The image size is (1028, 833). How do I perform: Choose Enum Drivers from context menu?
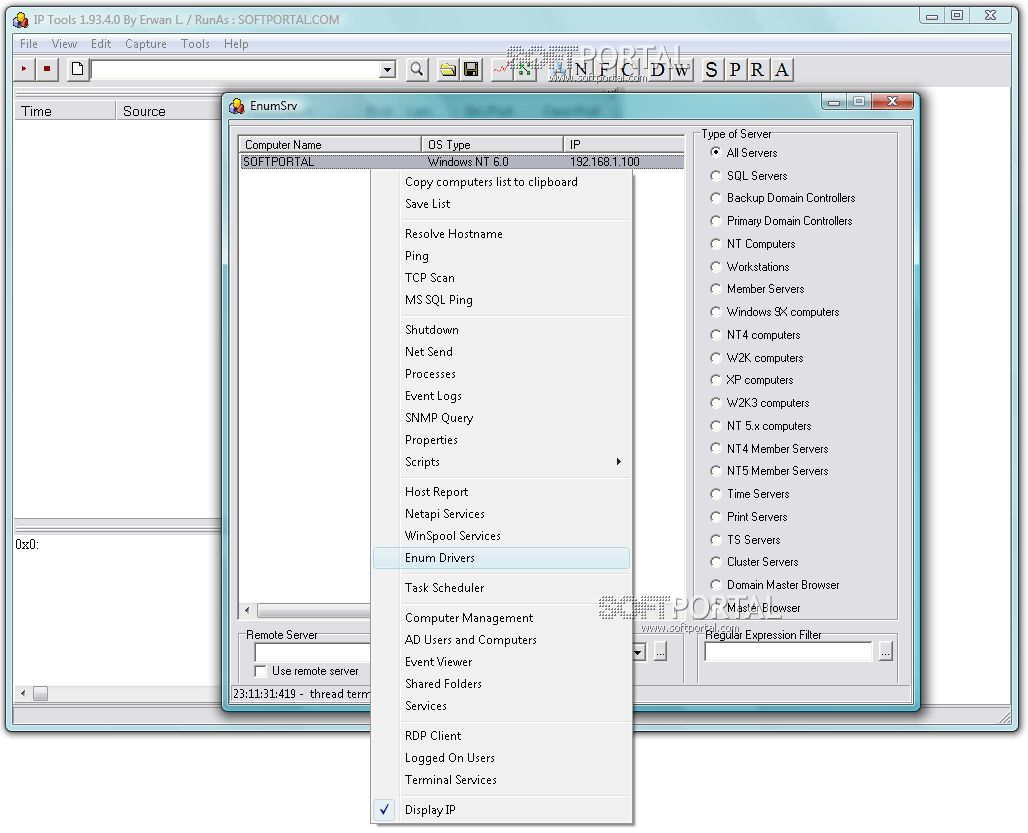[x=502, y=558]
